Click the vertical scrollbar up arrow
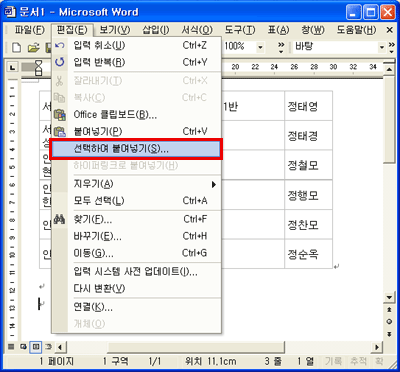This screenshot has width=400, height=372. tap(389, 69)
